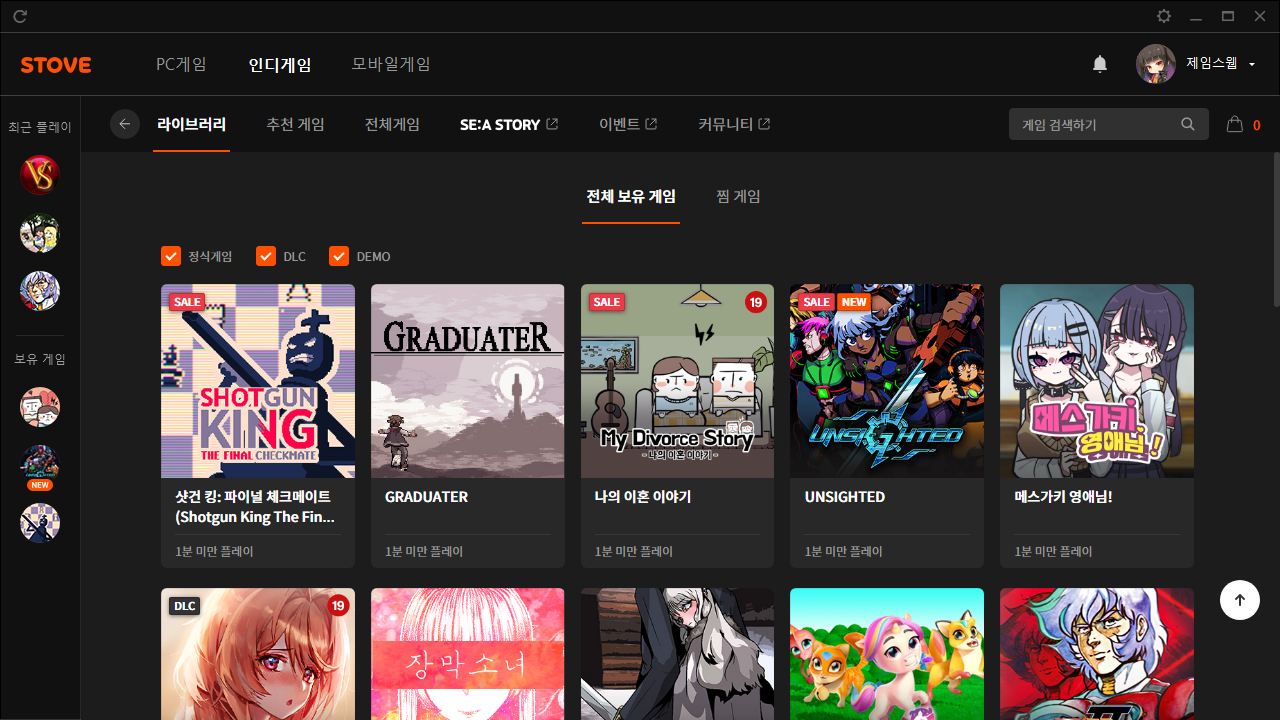The height and width of the screenshot is (720, 1280).
Task: Launch the VS game icon in recent plays
Action: coord(40,176)
